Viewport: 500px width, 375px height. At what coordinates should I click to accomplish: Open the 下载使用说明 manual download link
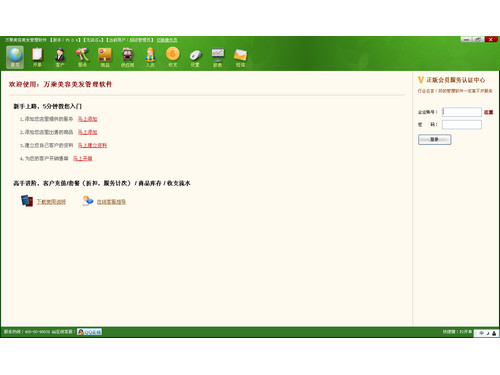[x=51, y=202]
